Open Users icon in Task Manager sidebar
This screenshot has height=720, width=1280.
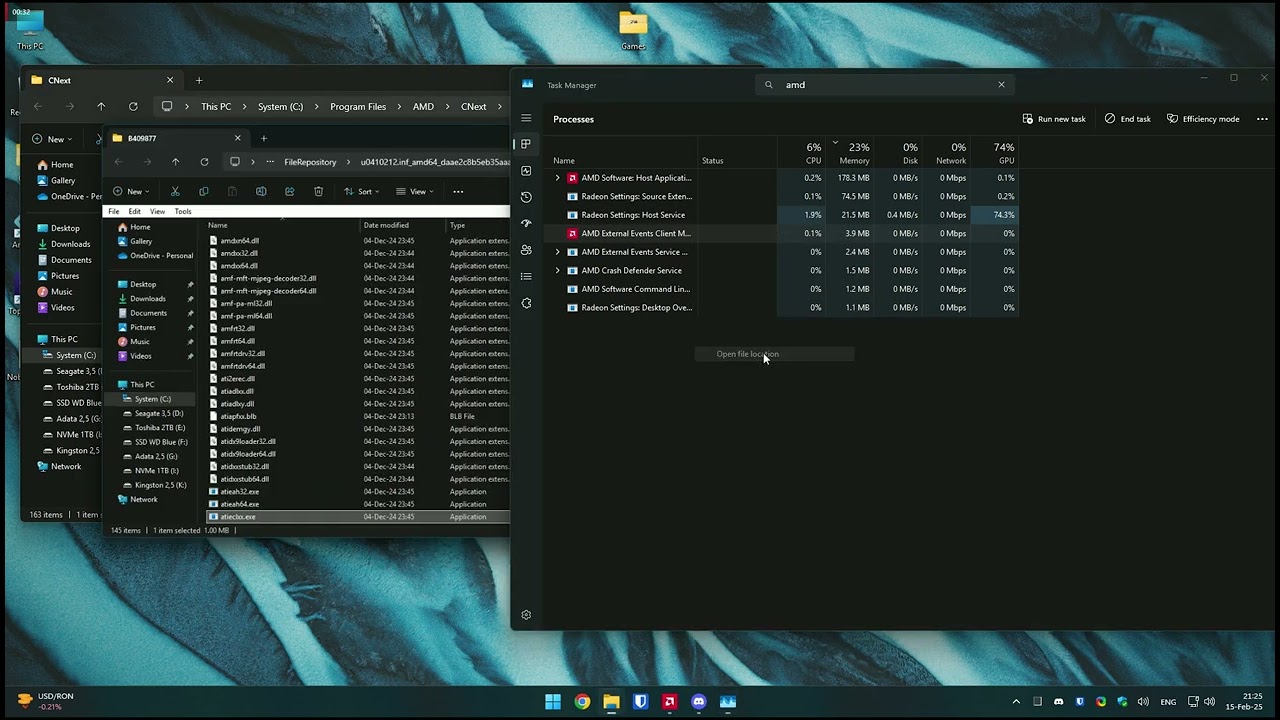(x=526, y=250)
